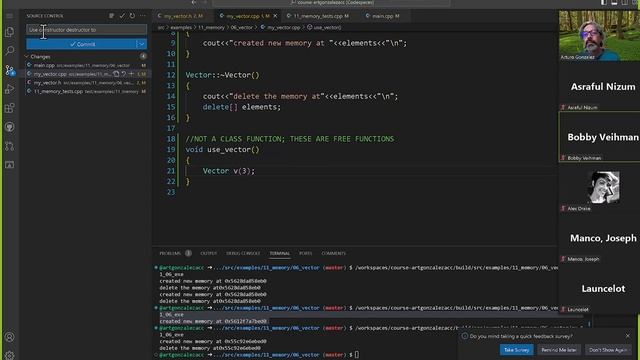This screenshot has width=640, height=360.
Task: Click Bobby Veihman participant tile
Action: [599, 137]
